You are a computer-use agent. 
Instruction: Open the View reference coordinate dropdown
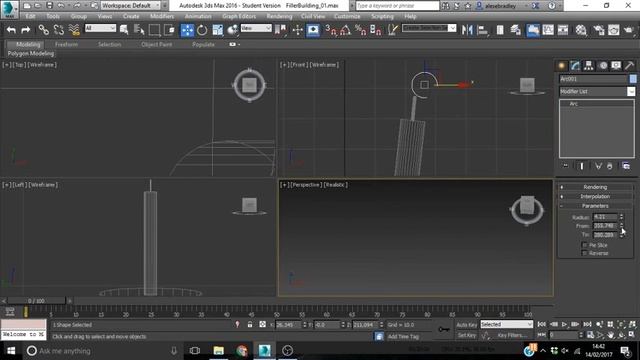click(256, 28)
